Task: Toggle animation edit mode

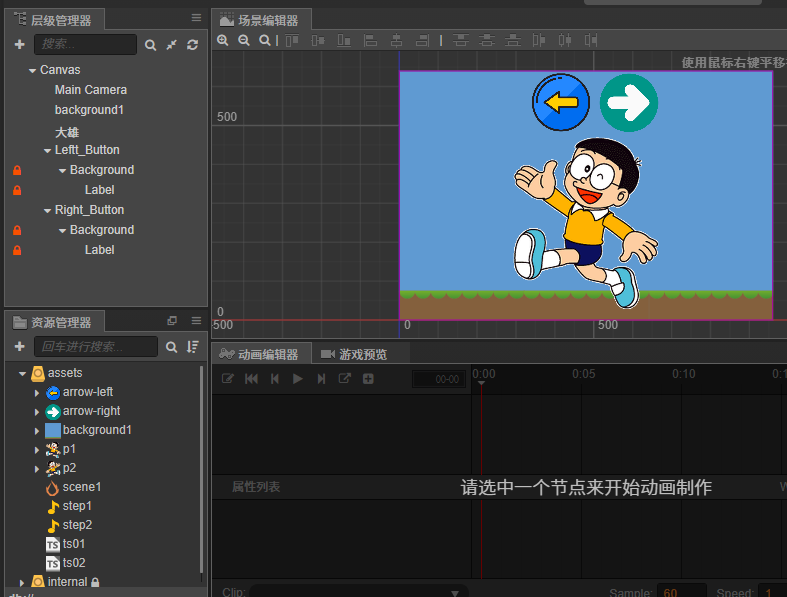Action: click(227, 379)
